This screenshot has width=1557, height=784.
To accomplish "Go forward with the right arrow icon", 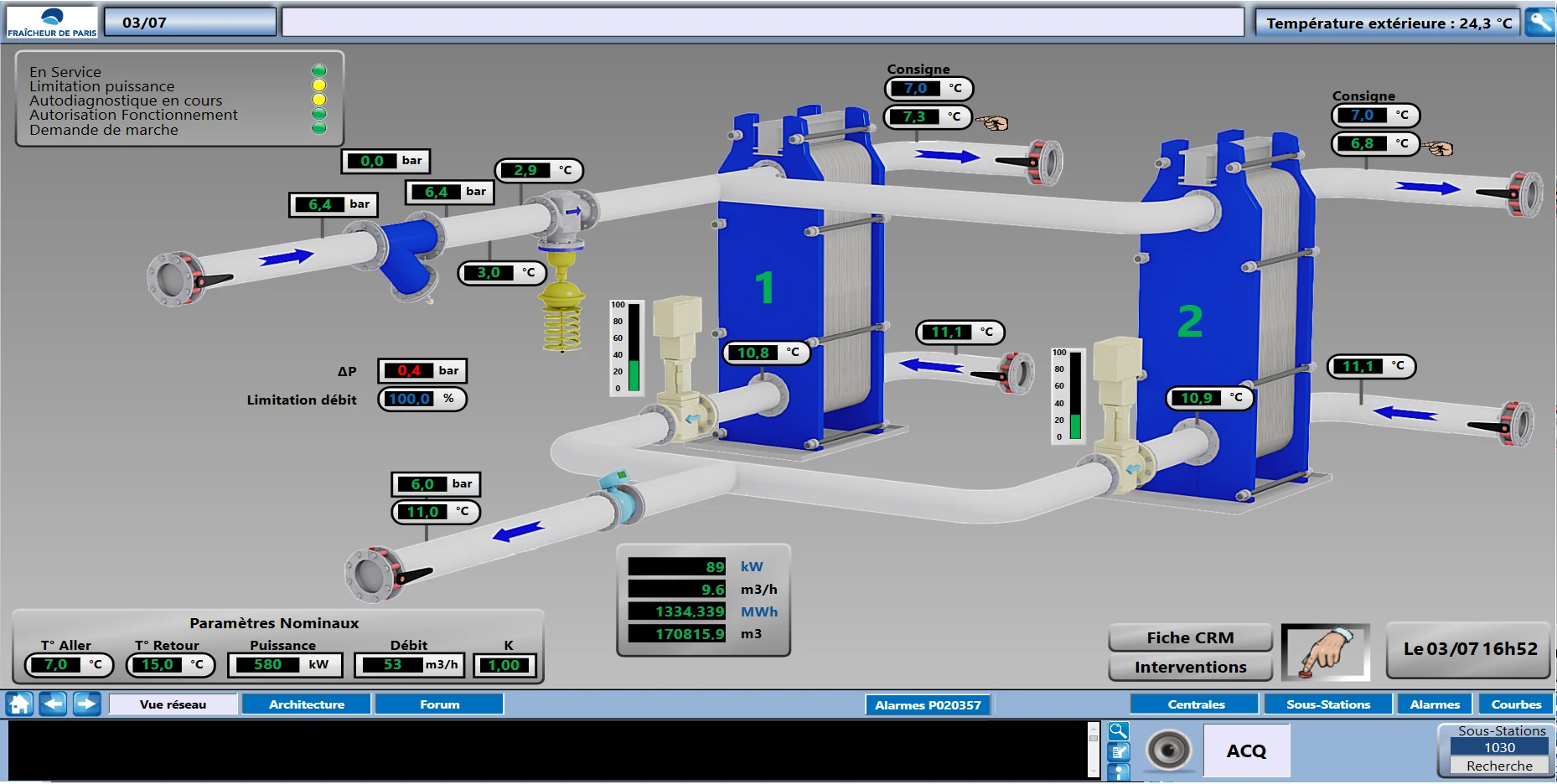I will coord(86,704).
